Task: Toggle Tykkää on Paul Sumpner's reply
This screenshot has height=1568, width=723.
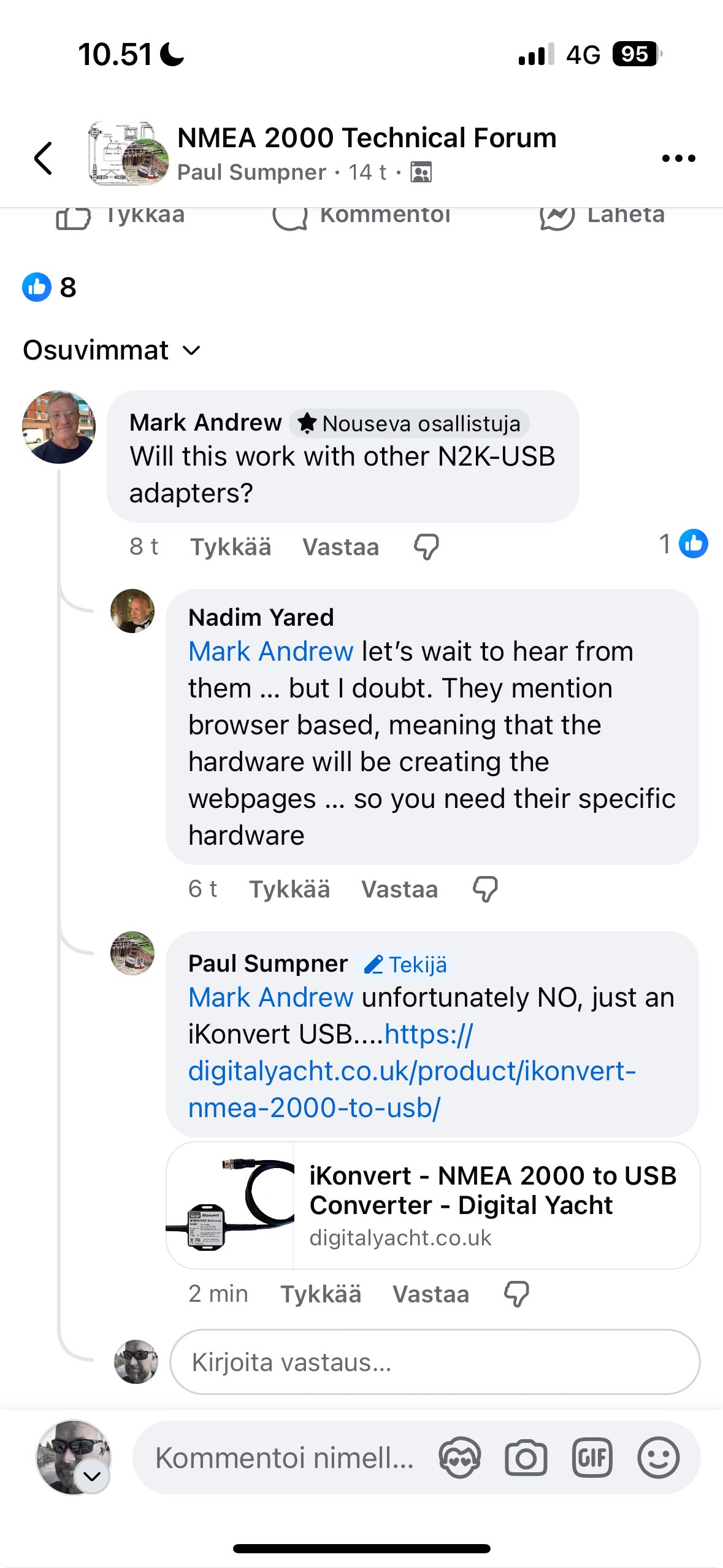Action: (321, 1294)
